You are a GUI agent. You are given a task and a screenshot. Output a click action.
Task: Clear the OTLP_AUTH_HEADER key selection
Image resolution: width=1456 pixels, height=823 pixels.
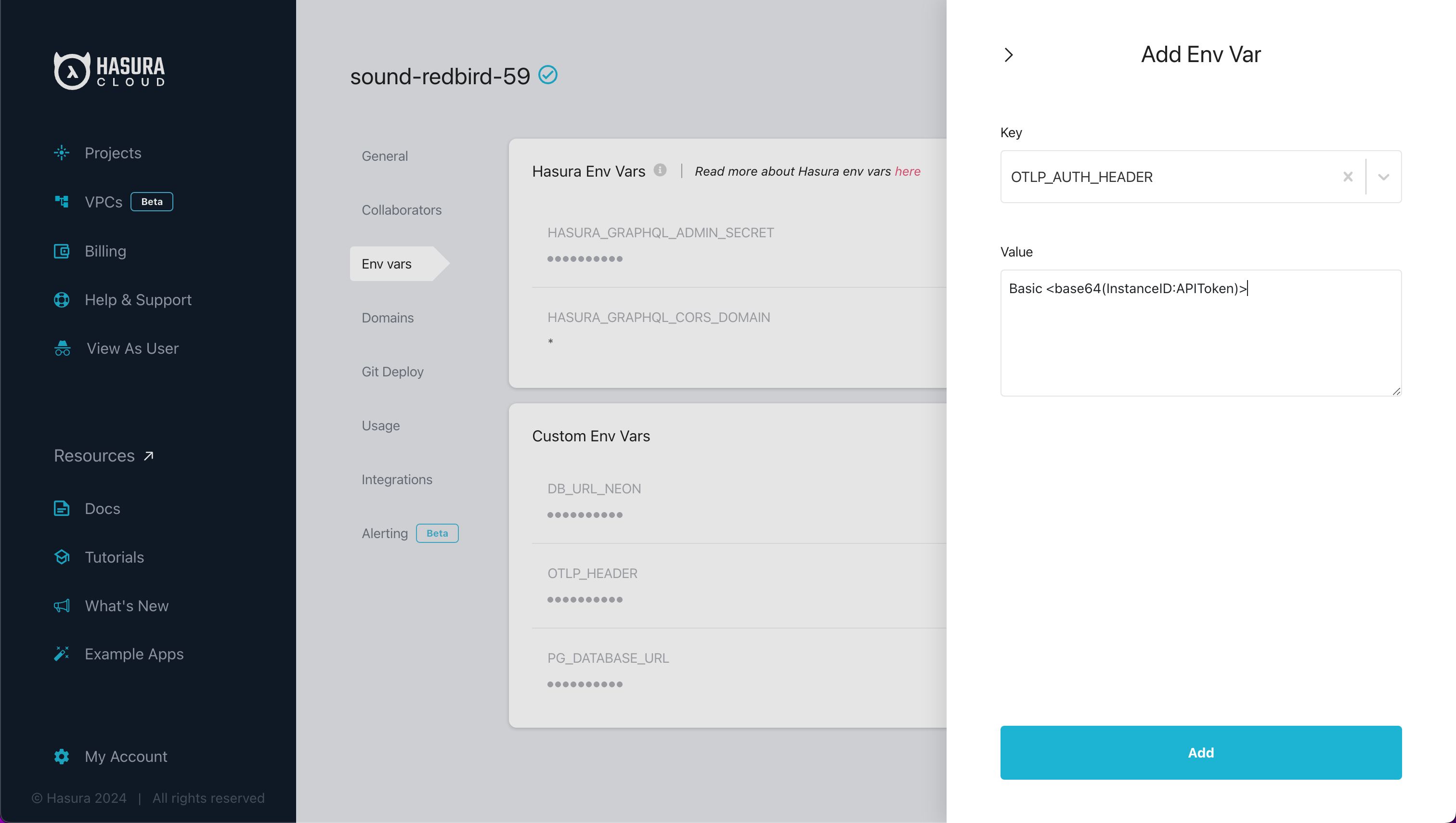(x=1348, y=177)
